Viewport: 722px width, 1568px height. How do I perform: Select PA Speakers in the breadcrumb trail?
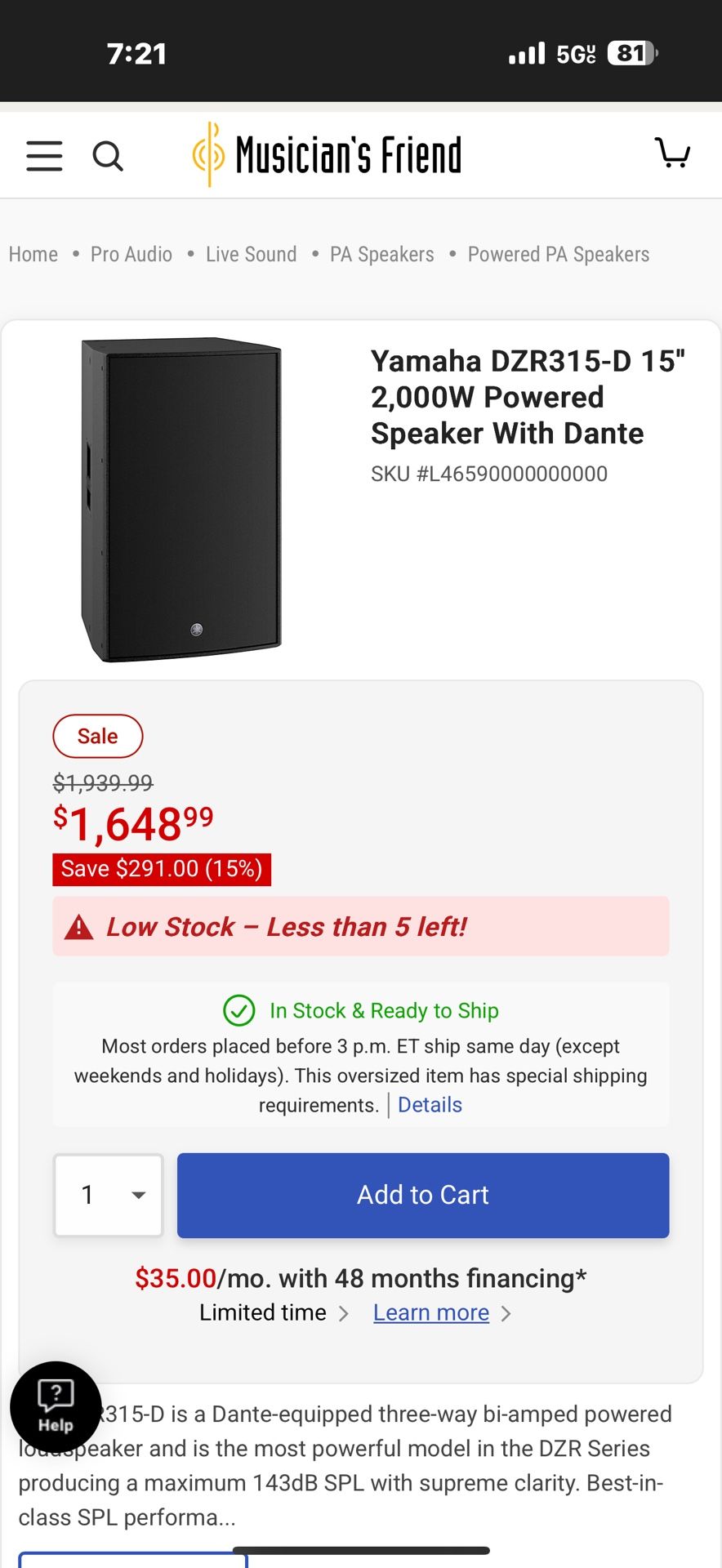pyautogui.click(x=381, y=254)
